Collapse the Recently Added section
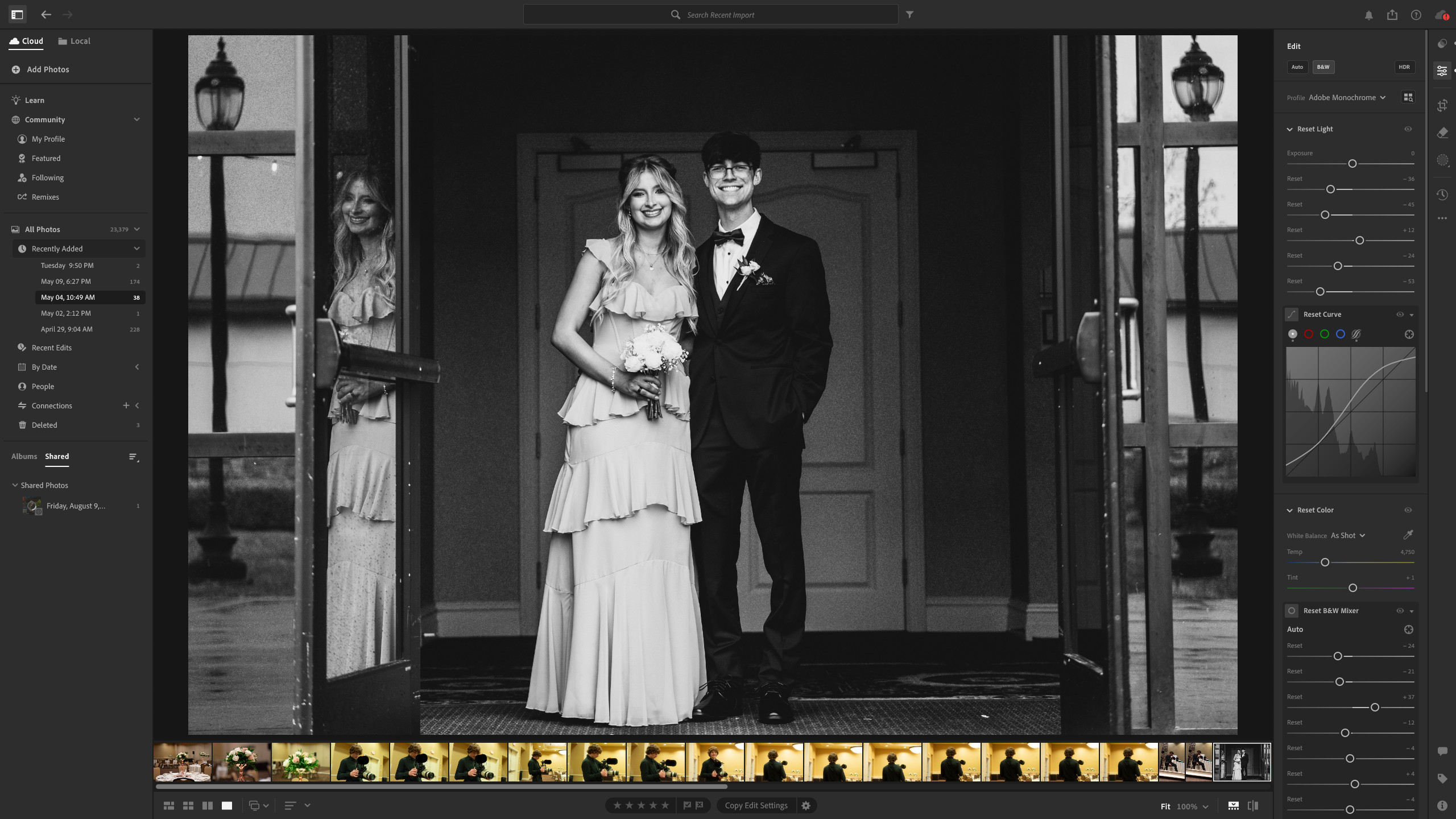Image resolution: width=1456 pixels, height=819 pixels. [136, 249]
